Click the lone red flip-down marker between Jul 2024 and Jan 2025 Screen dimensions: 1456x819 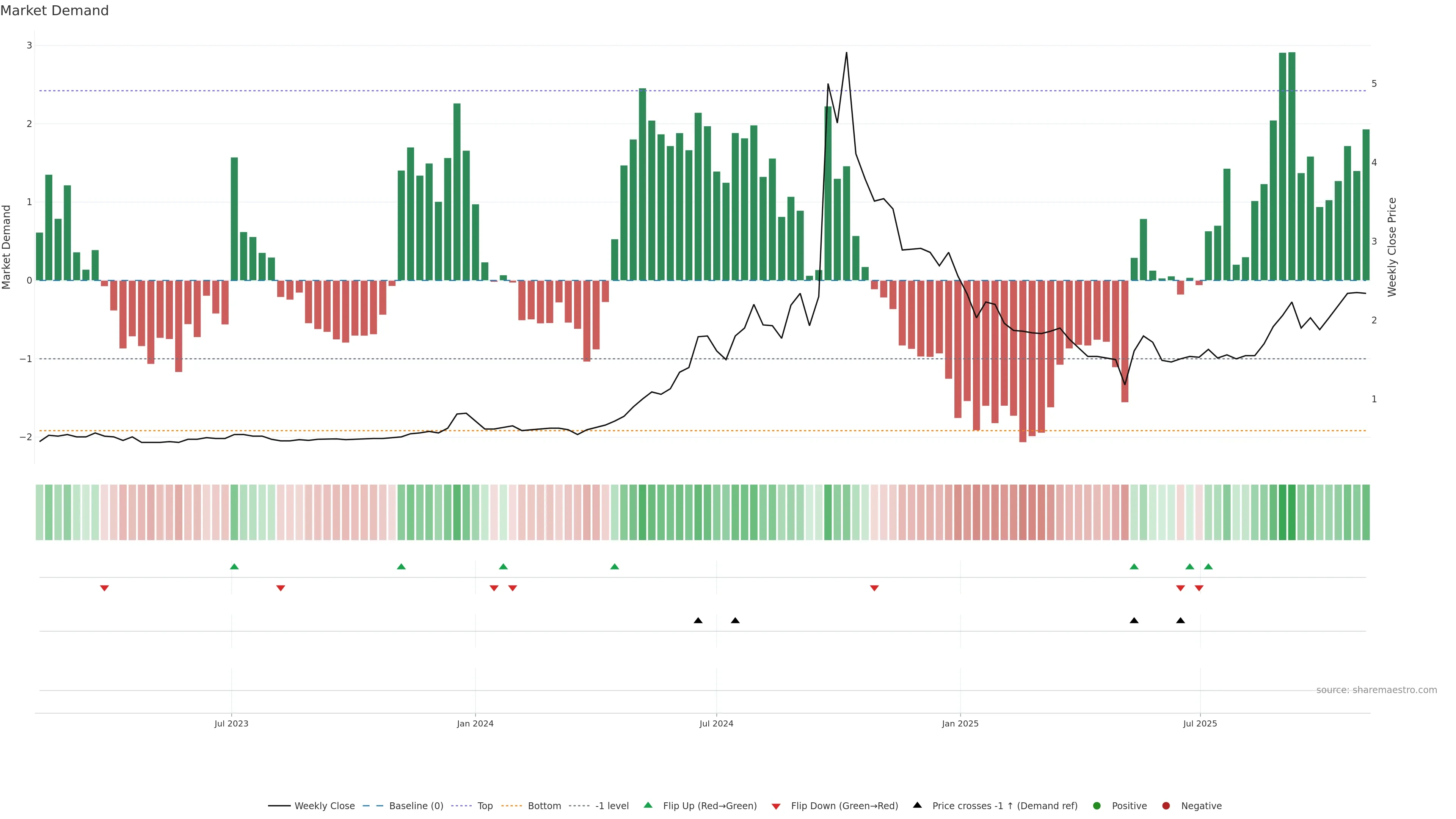(874, 588)
